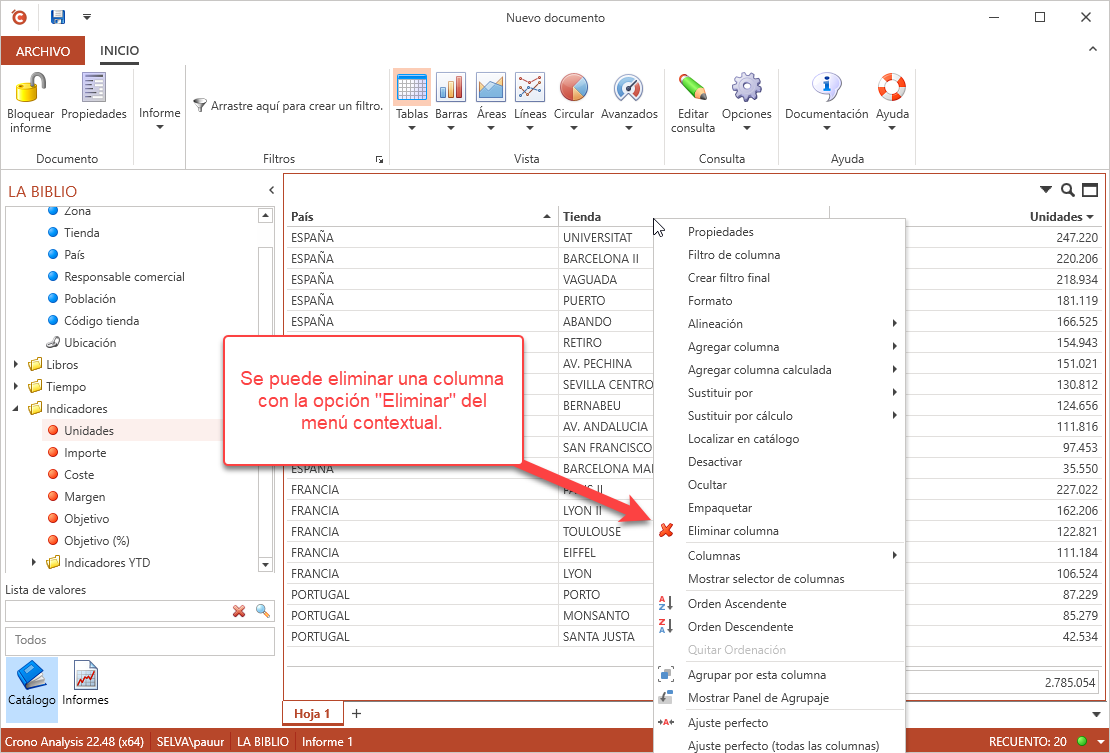Viewport: 1110px width, 753px height.
Task: Expand the Libros folder in the catalog tree
Action: point(16,365)
